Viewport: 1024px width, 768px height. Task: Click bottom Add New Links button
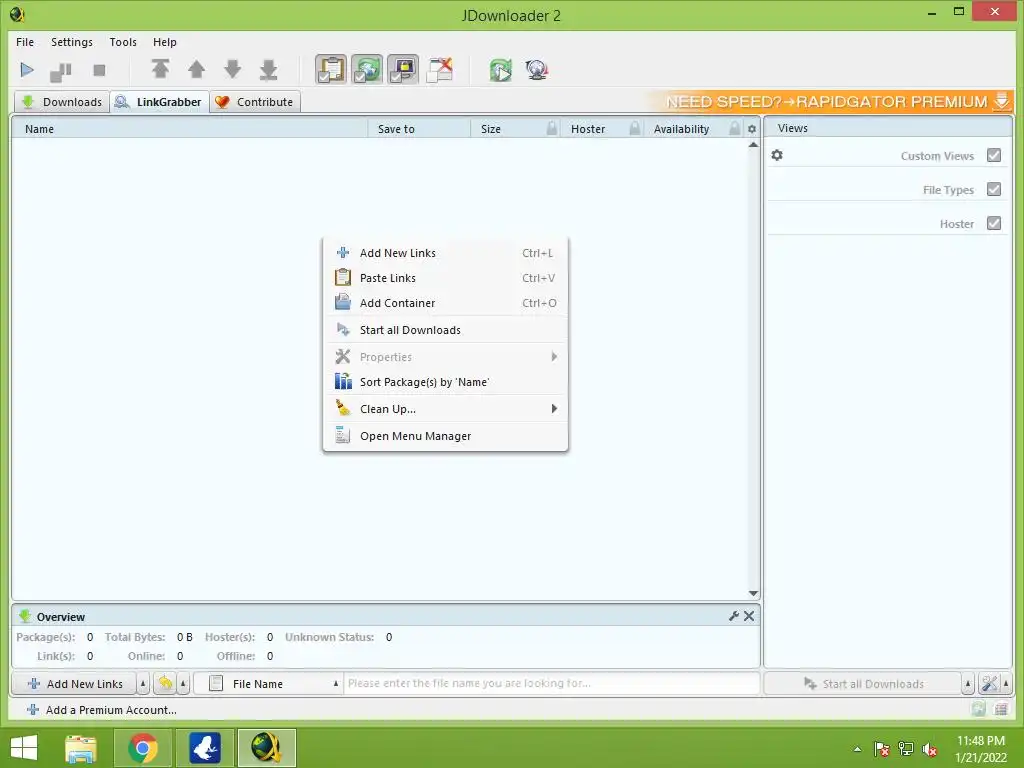(x=74, y=684)
